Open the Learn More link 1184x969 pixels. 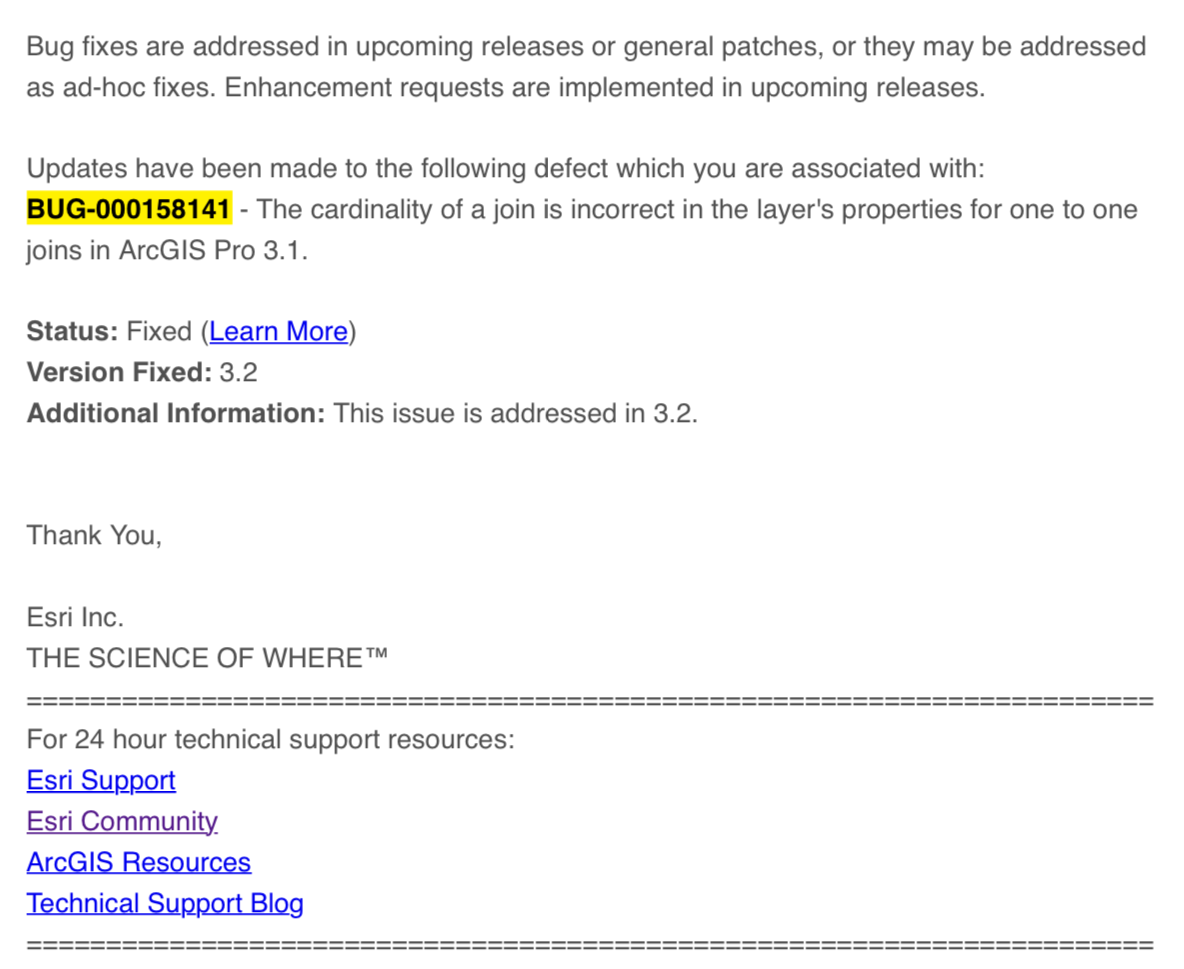tap(278, 332)
